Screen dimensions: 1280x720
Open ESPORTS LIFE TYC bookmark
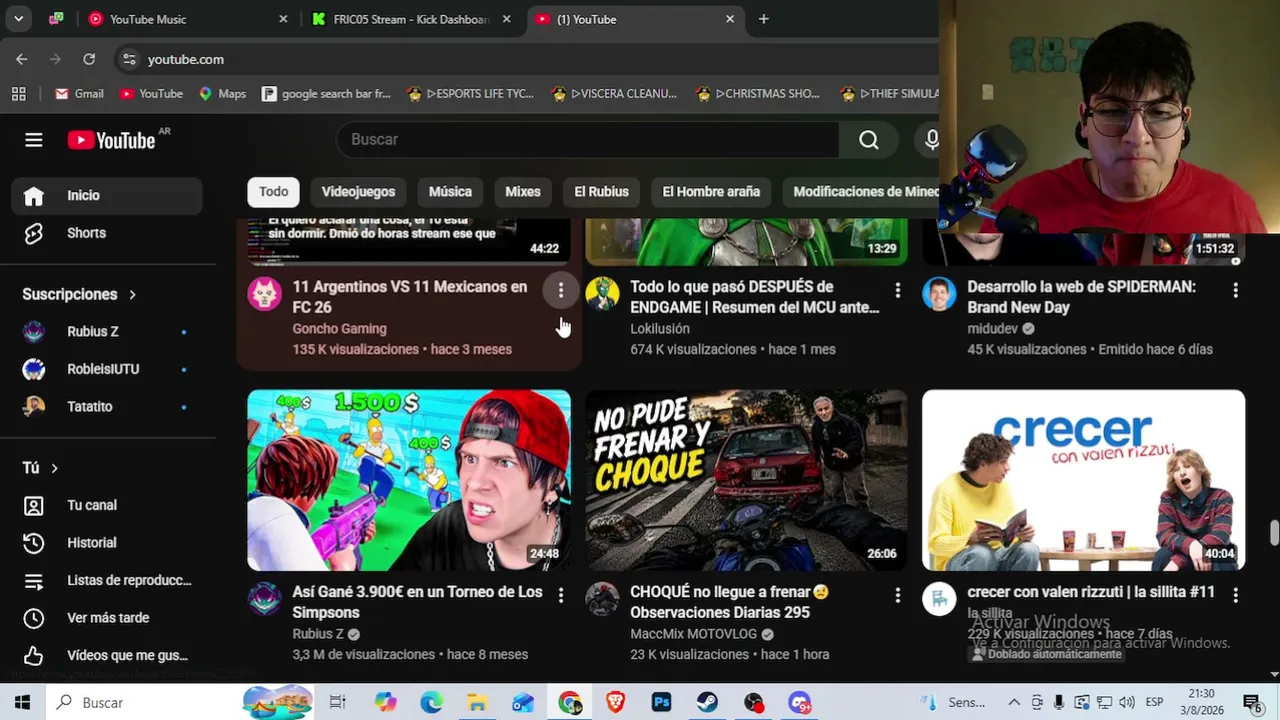470,93
